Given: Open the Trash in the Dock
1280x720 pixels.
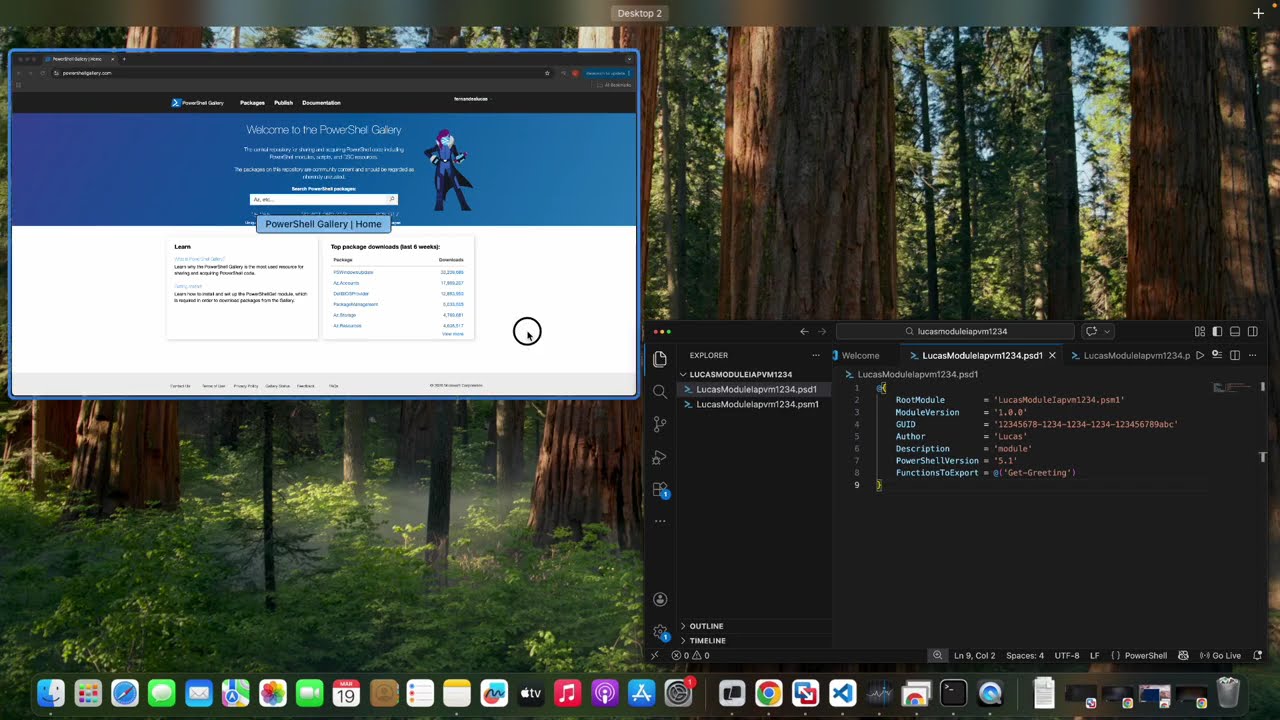Looking at the screenshot, I should pos(1228,692).
